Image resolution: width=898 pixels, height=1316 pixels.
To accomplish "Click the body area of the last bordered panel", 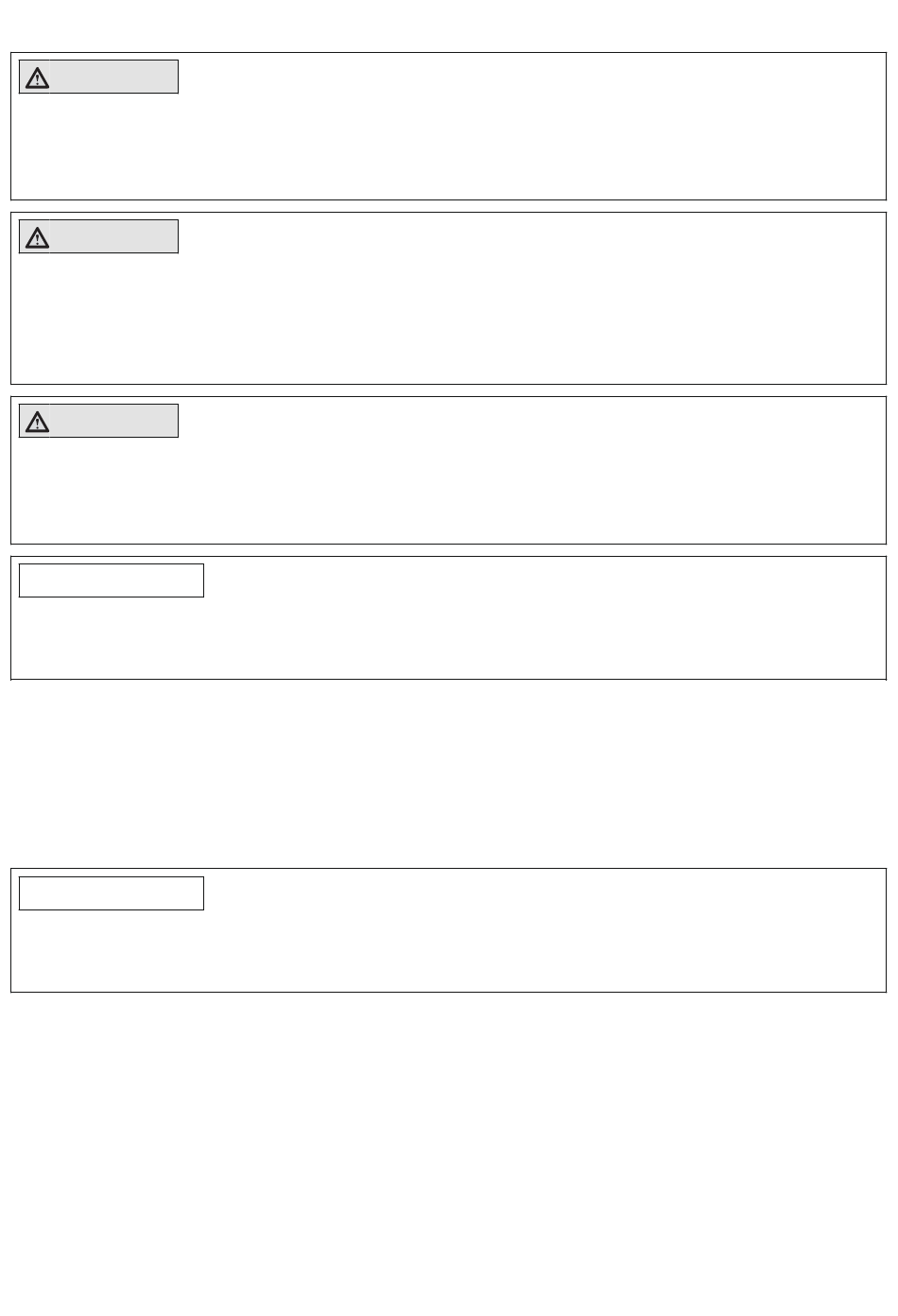I will coord(449,951).
